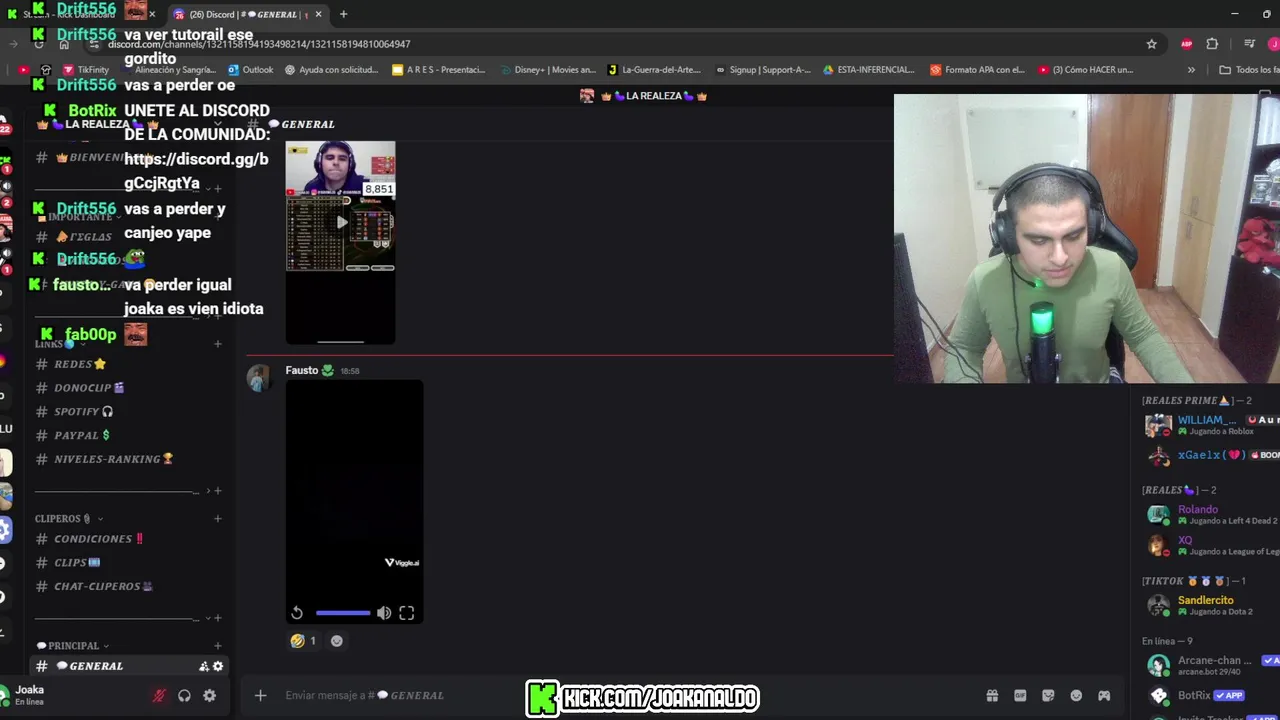This screenshot has height=720, width=1280.
Task: Open the GIF picker
Action: pos(1020,695)
